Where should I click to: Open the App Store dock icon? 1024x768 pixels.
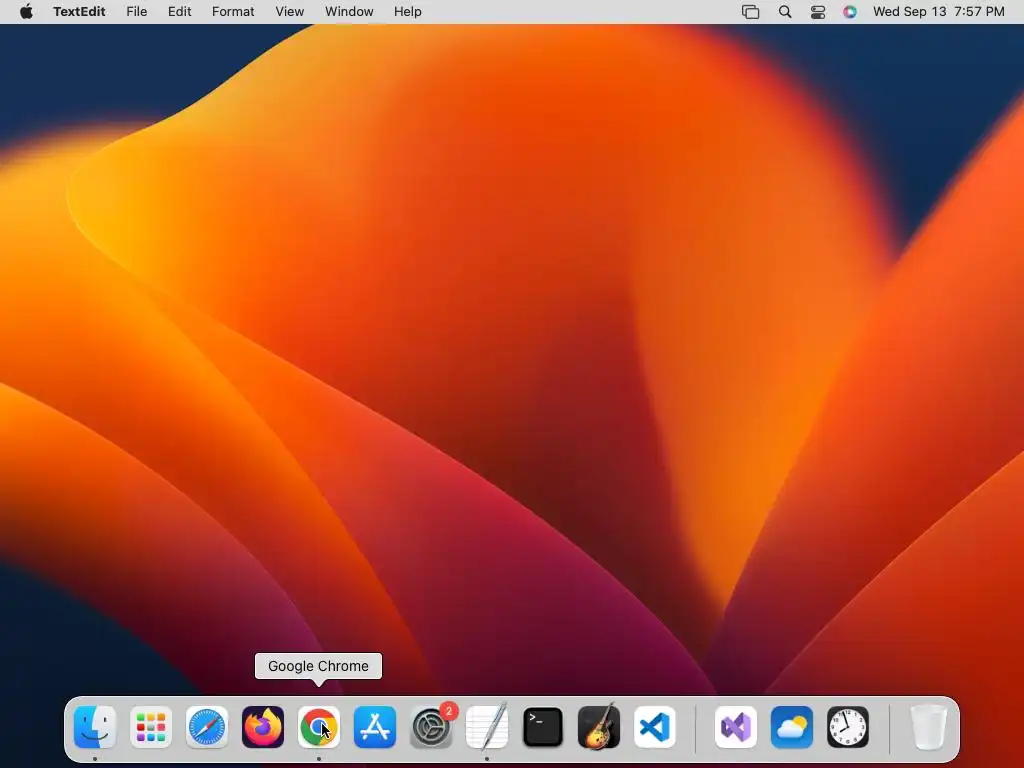coord(375,727)
